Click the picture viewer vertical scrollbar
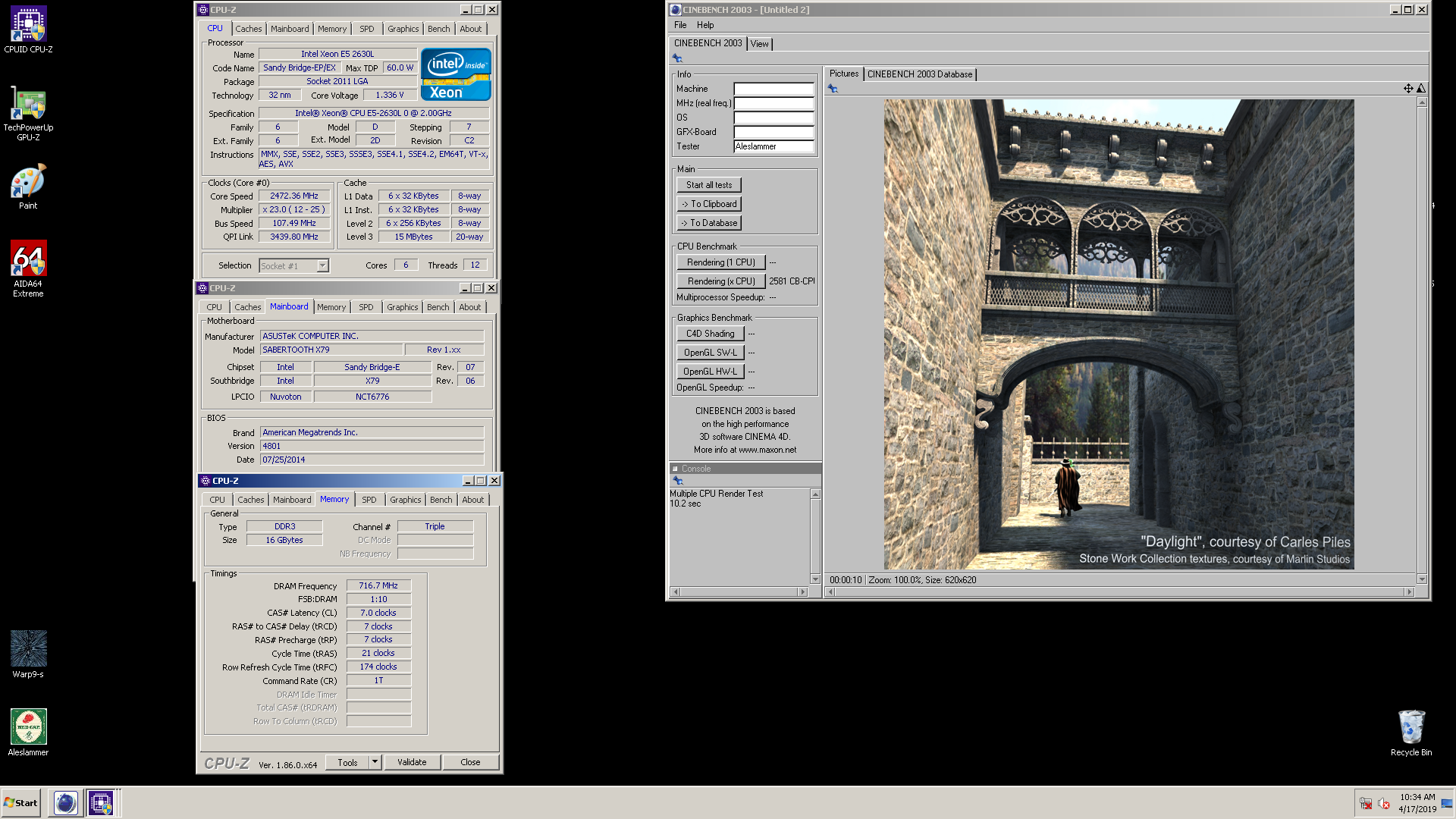Viewport: 1456px width, 819px height. tap(1422, 340)
